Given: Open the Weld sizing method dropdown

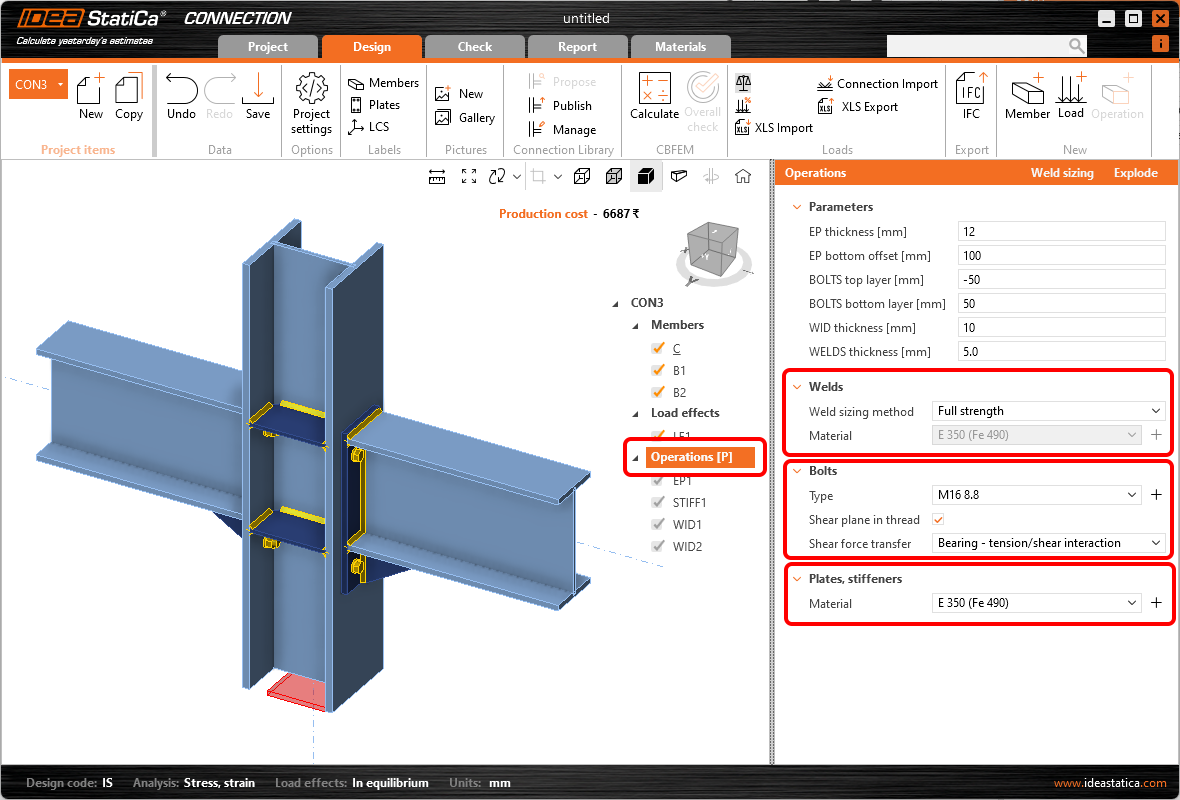Looking at the screenshot, I should [x=1046, y=411].
